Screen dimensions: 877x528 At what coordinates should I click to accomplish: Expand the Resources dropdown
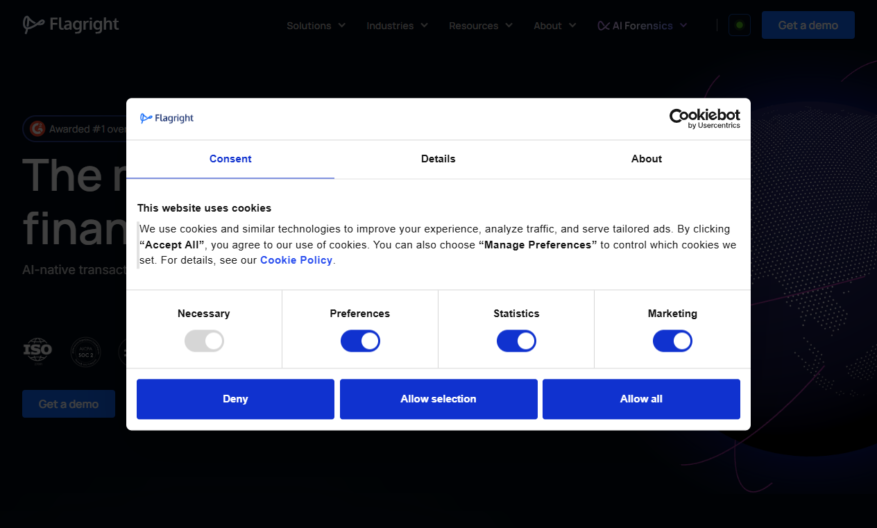pyautogui.click(x=480, y=26)
